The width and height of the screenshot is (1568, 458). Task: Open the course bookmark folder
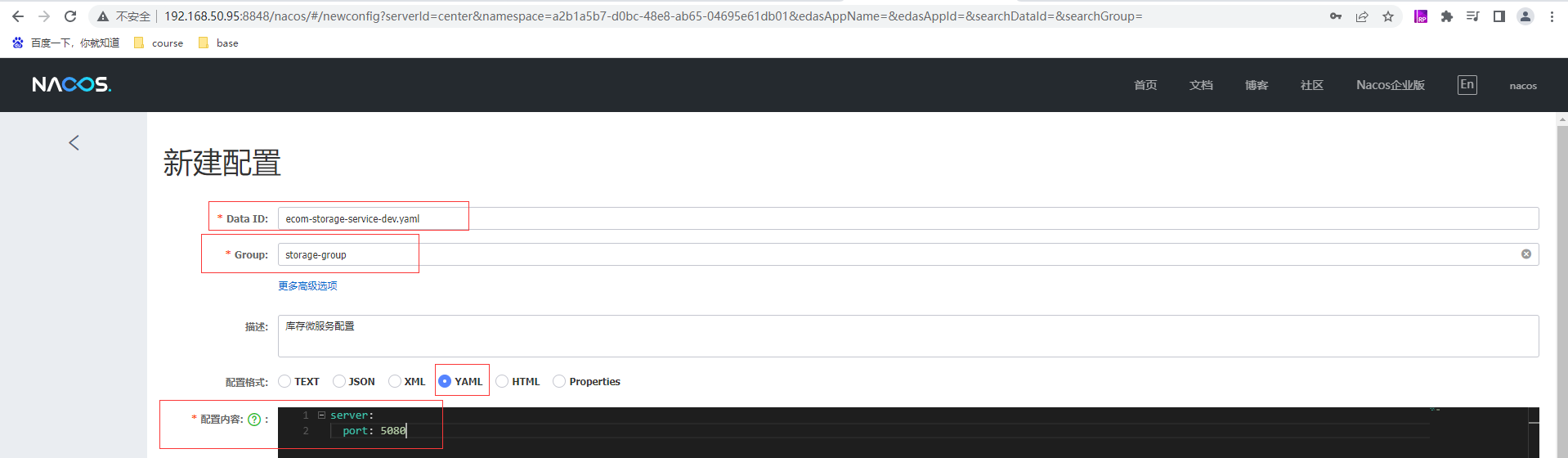pos(159,43)
